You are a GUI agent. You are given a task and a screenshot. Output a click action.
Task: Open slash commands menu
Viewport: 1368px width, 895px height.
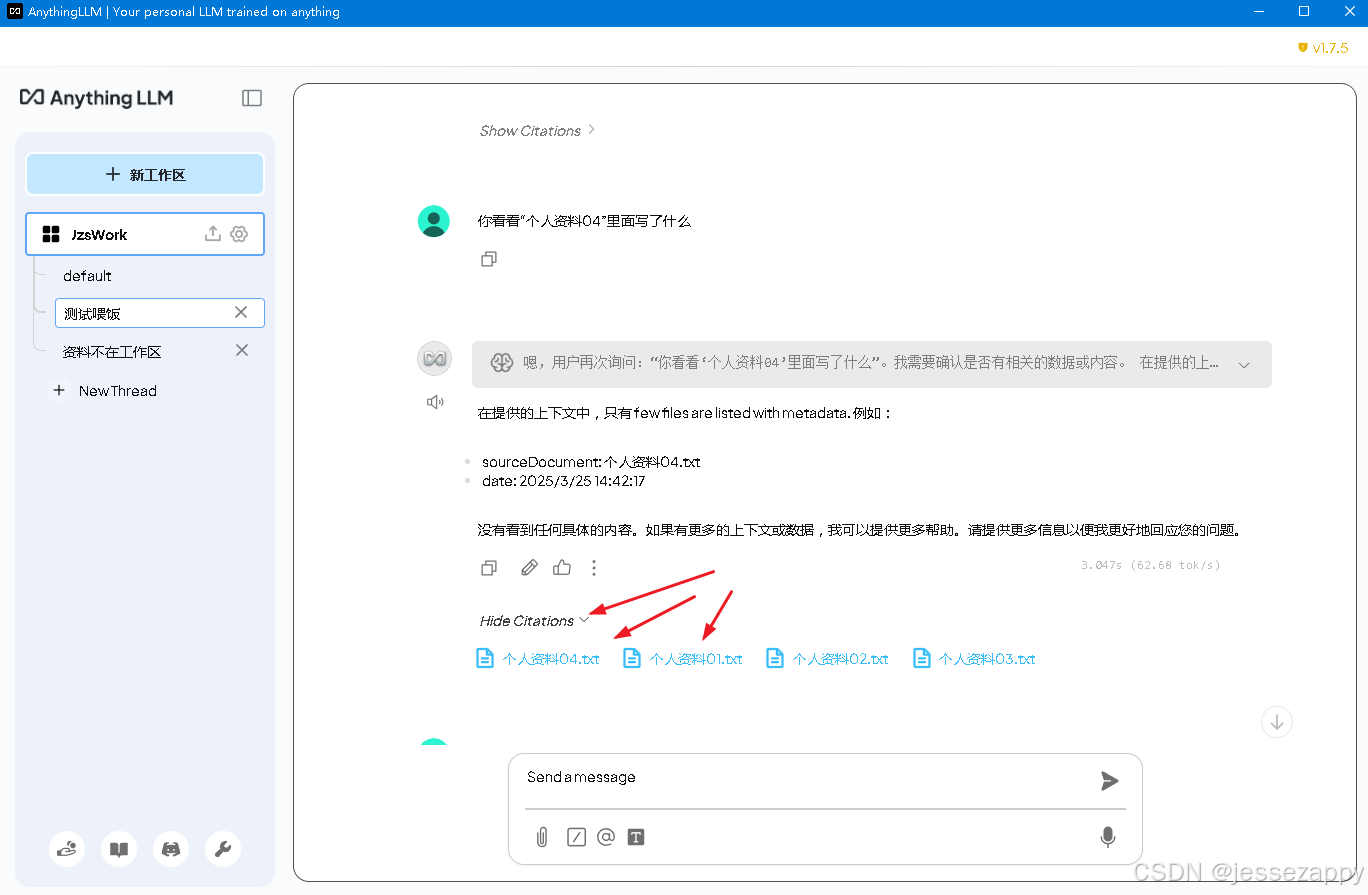coord(576,837)
